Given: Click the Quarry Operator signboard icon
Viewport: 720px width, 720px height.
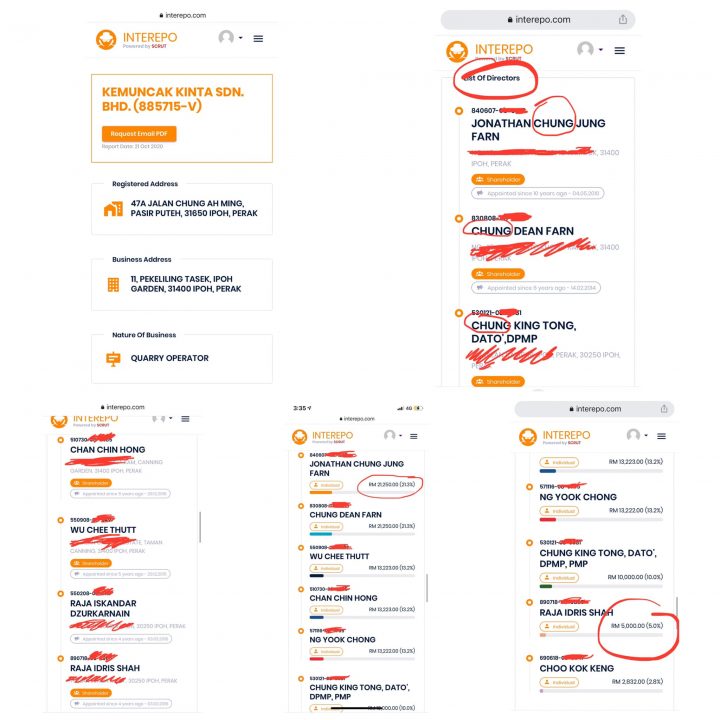Looking at the screenshot, I should pyautogui.click(x=113, y=359).
